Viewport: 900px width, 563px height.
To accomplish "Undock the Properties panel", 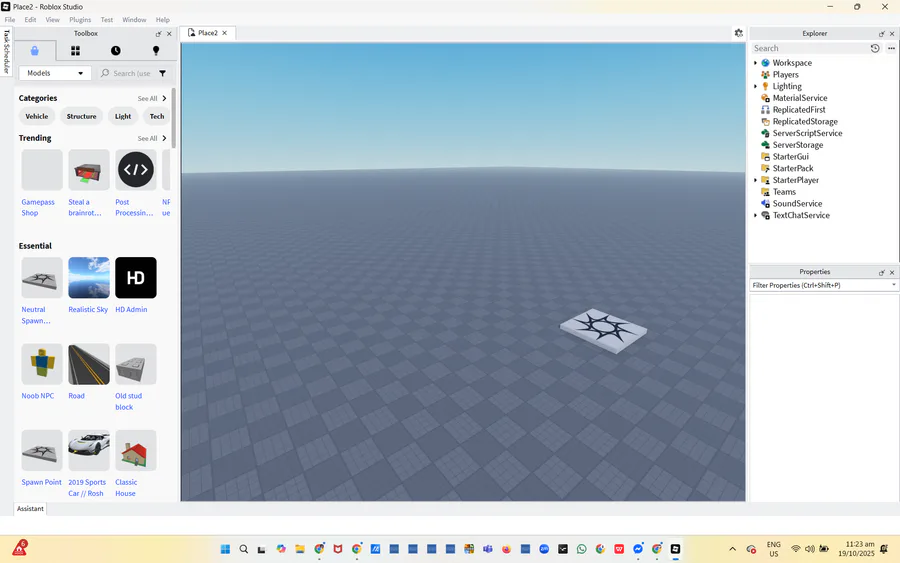I will 882,272.
